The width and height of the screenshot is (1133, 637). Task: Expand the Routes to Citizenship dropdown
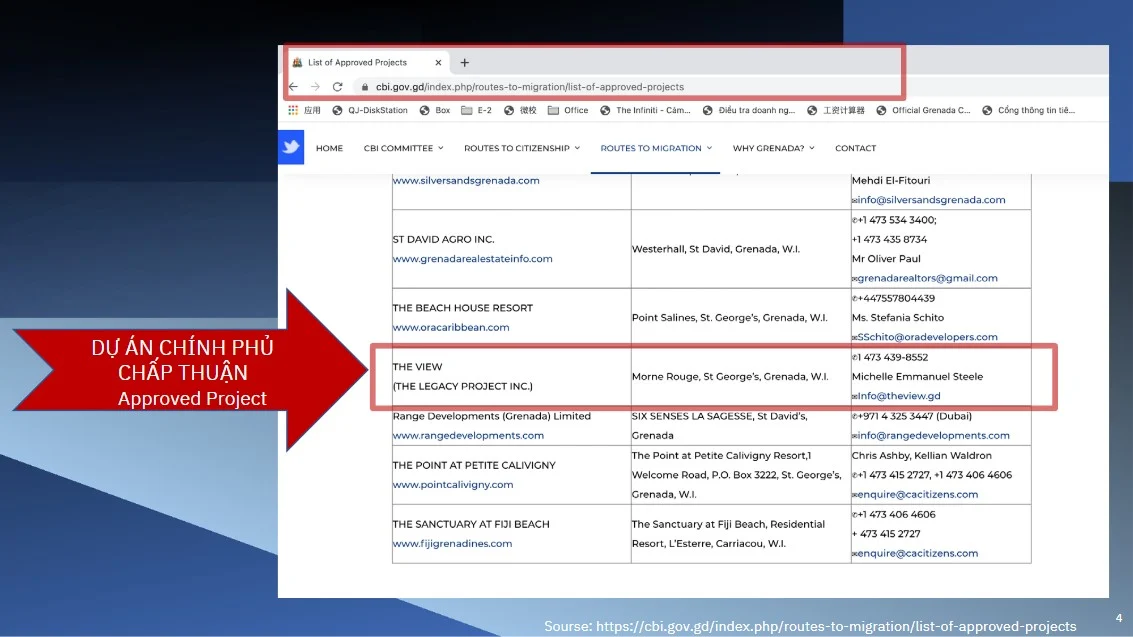(521, 148)
